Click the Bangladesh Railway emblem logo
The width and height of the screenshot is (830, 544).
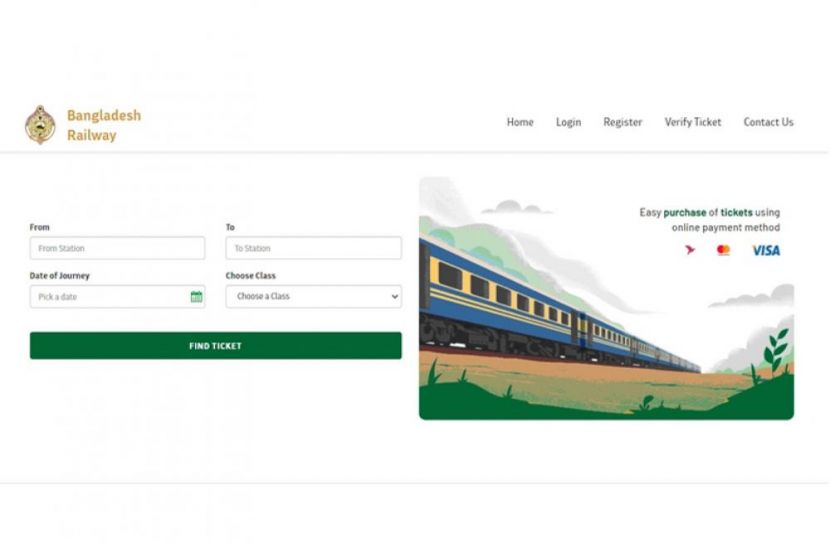[x=40, y=125]
